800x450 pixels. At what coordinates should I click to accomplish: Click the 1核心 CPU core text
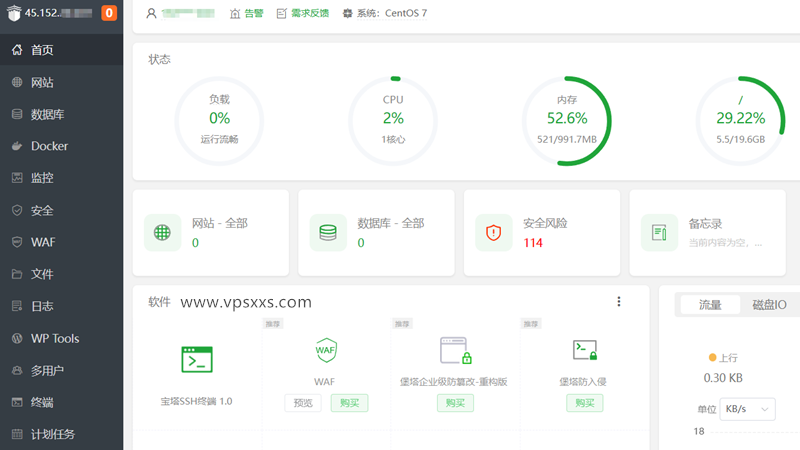(393, 139)
